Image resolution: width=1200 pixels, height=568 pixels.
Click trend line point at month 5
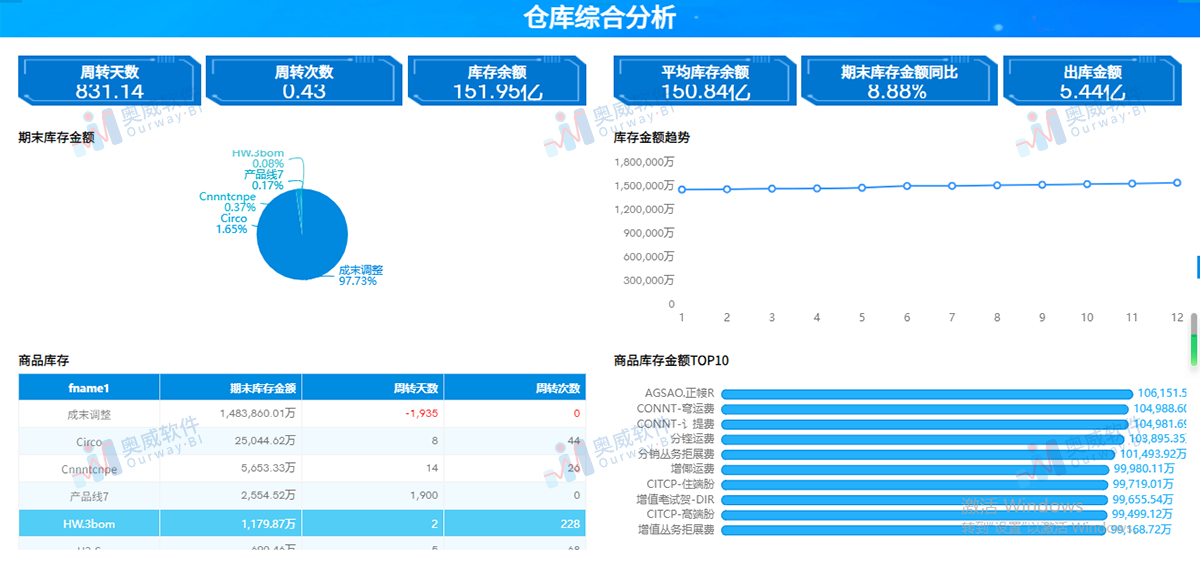pyautogui.click(x=862, y=187)
